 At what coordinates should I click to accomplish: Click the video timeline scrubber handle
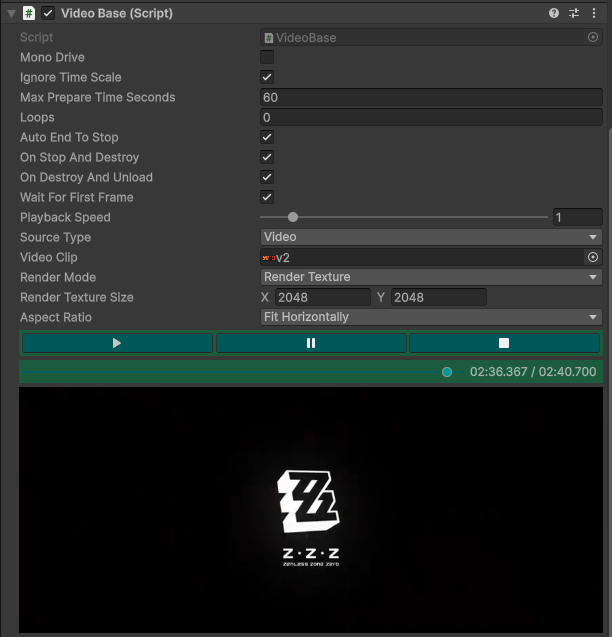click(447, 372)
